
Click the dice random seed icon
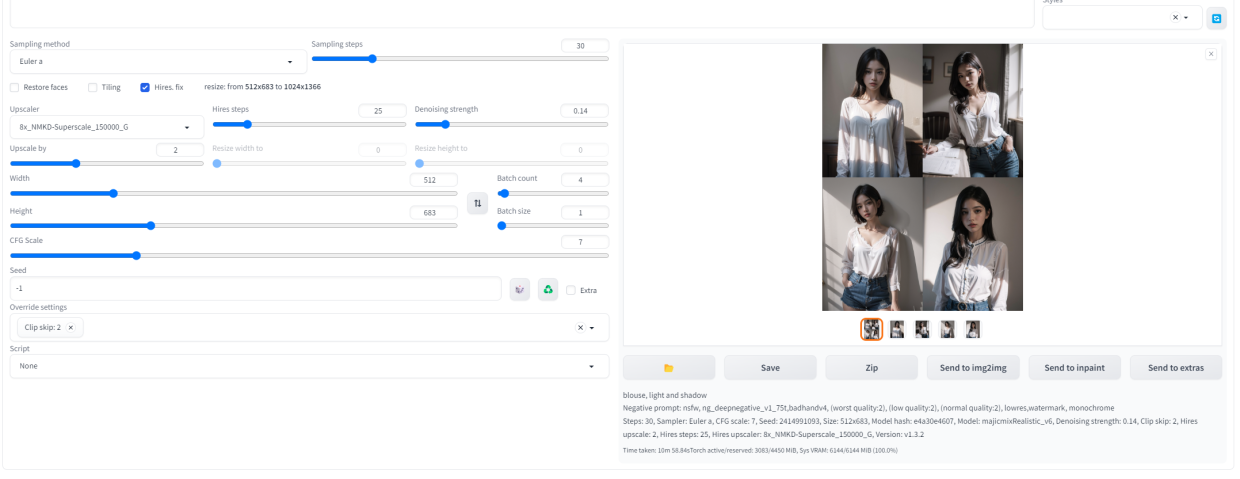(519, 290)
